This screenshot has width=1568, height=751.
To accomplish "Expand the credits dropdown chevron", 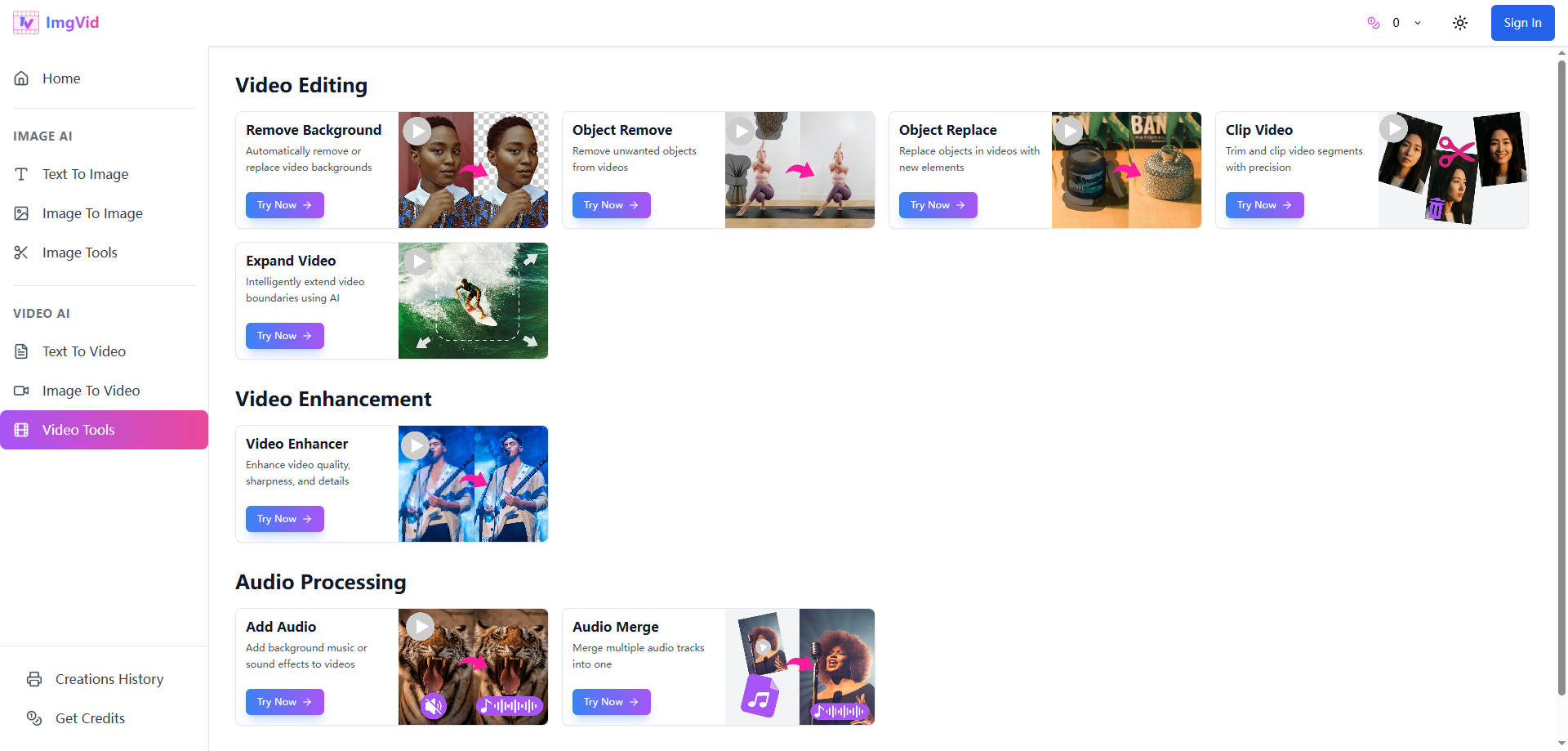I will (x=1418, y=23).
